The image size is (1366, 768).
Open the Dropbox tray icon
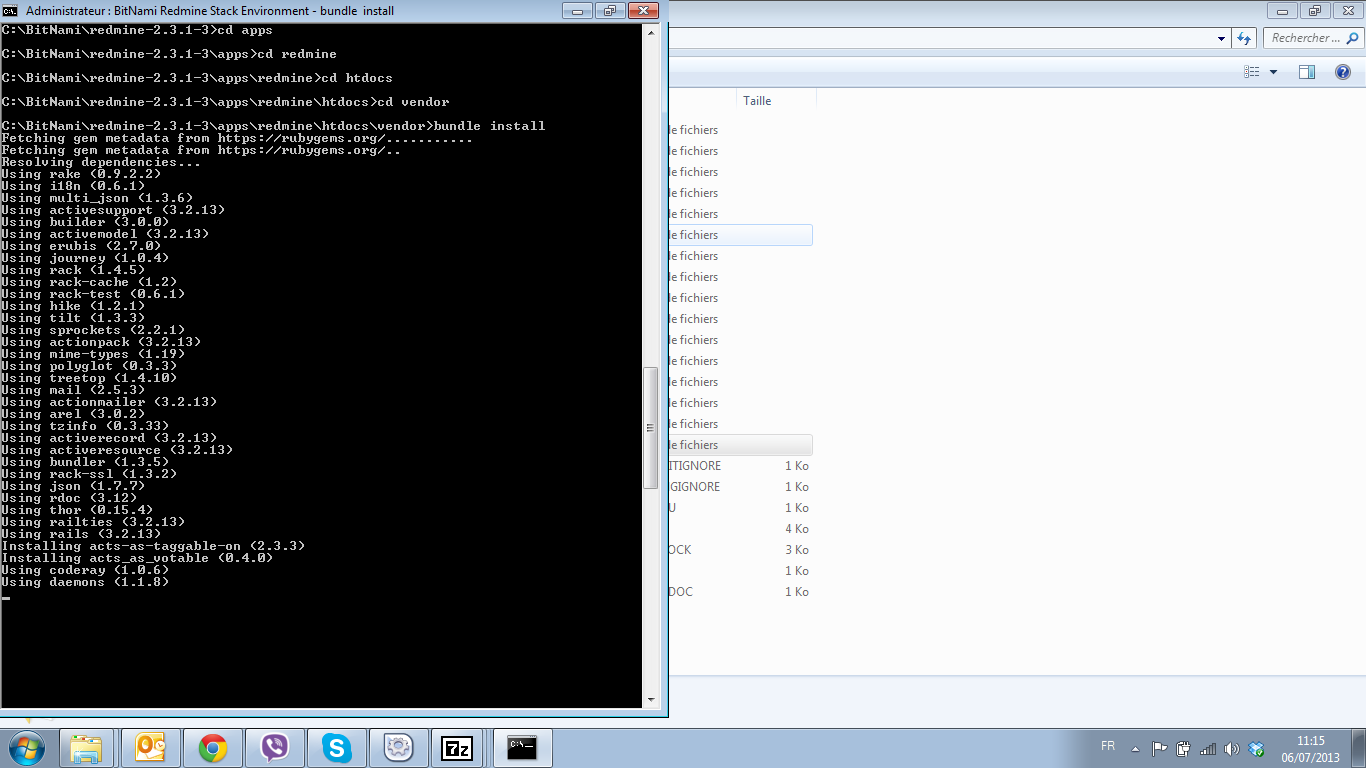(1257, 748)
